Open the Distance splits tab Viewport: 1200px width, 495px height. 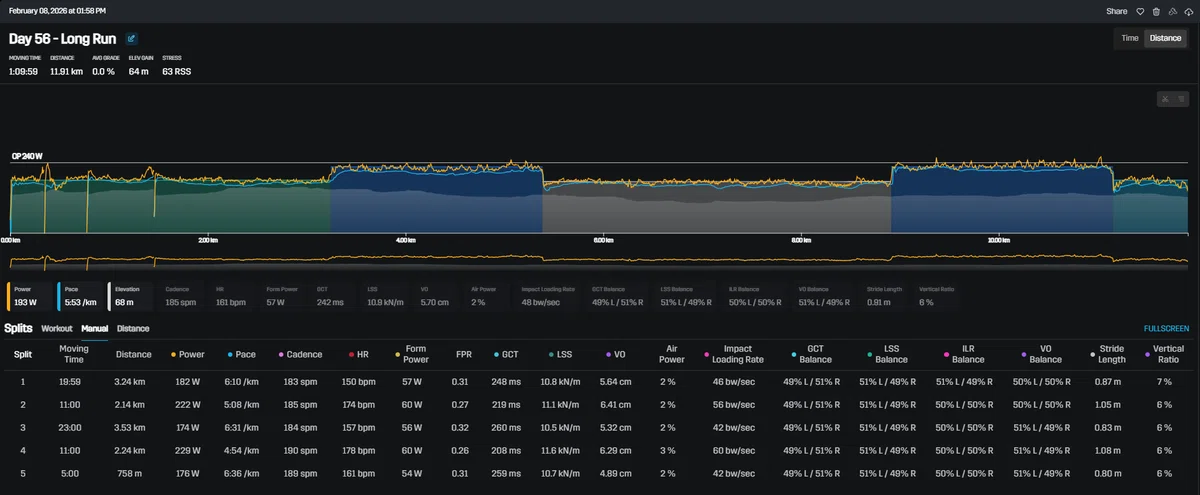click(133, 328)
